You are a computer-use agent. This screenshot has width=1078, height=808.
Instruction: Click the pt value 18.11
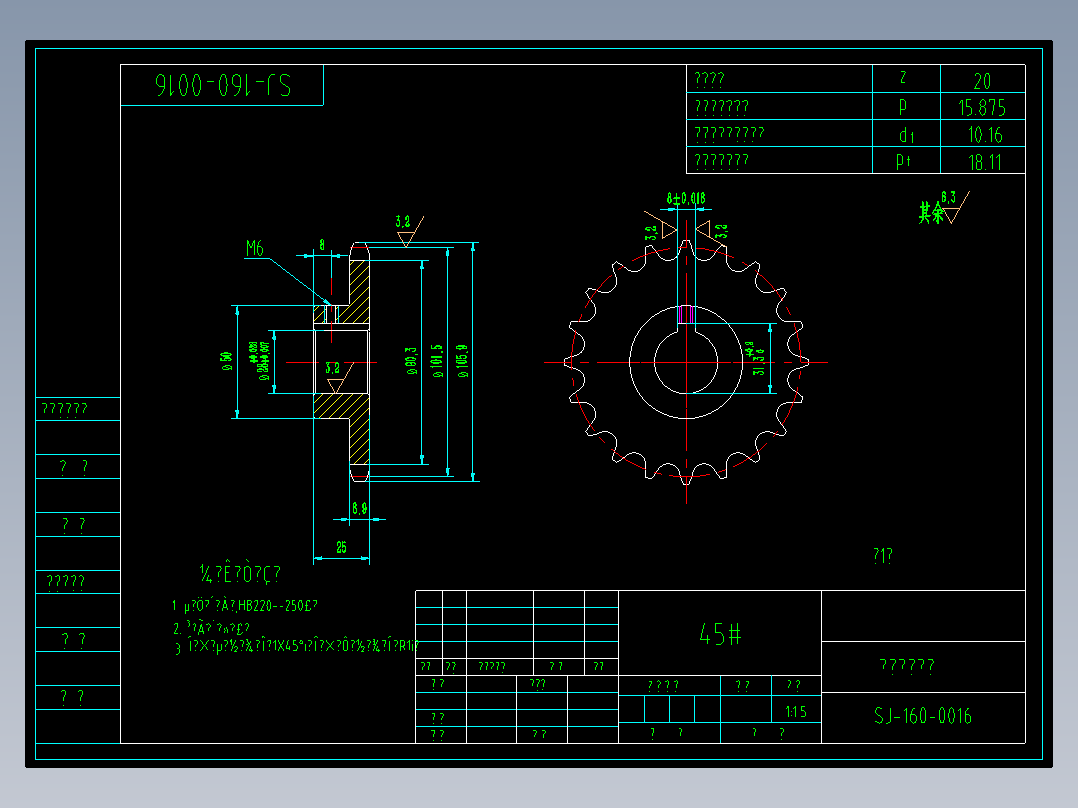click(984, 162)
